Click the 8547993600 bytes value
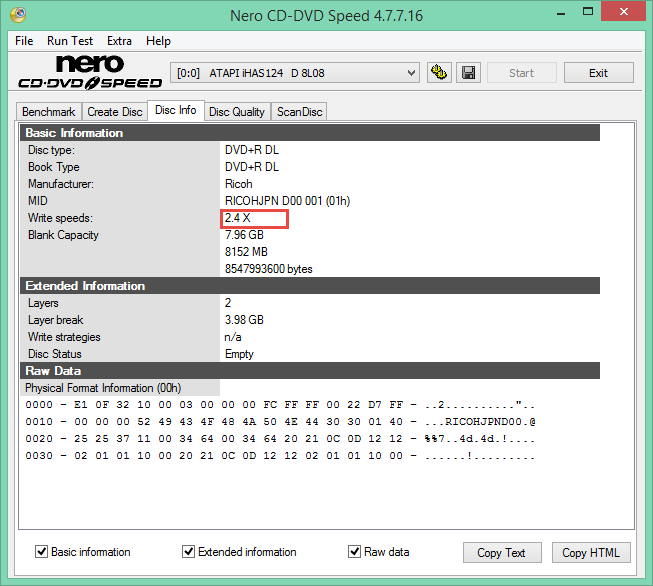The height and width of the screenshot is (586, 653). [269, 269]
